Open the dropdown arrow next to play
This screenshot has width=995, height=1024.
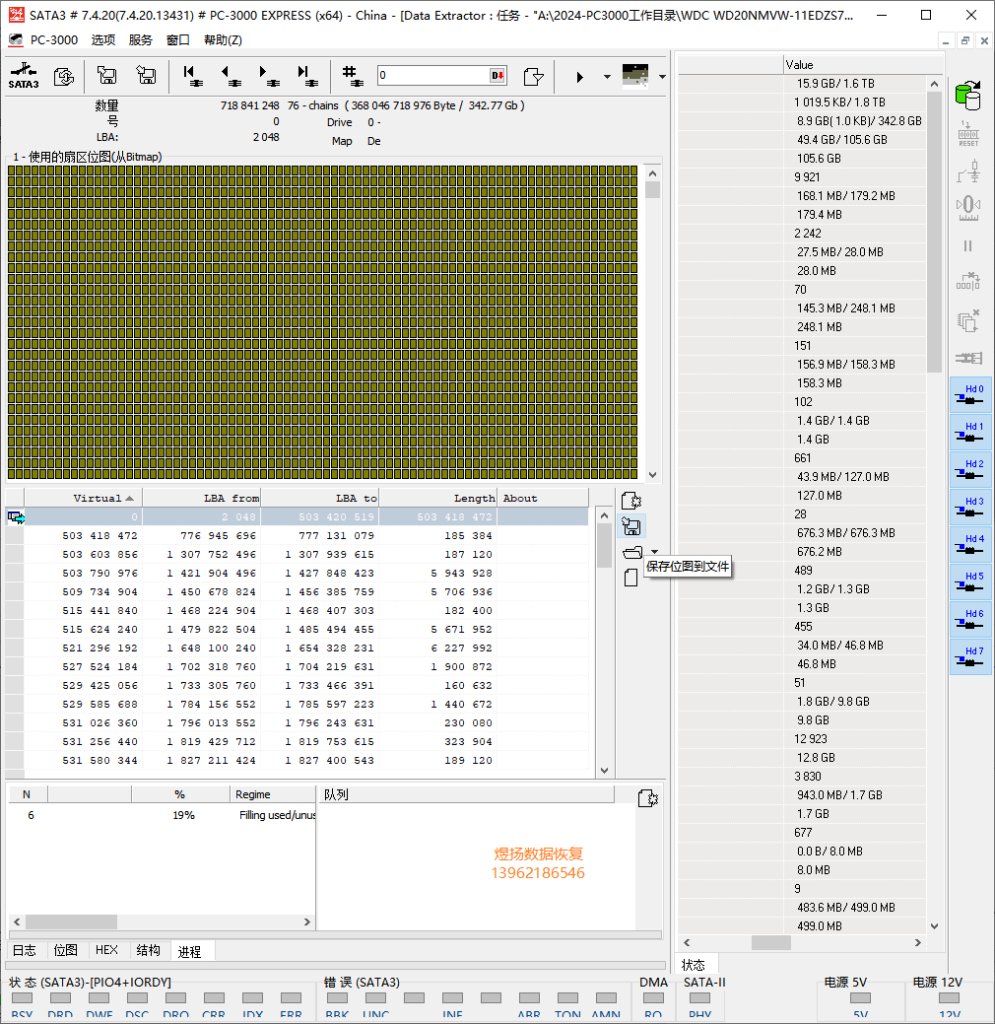[607, 77]
